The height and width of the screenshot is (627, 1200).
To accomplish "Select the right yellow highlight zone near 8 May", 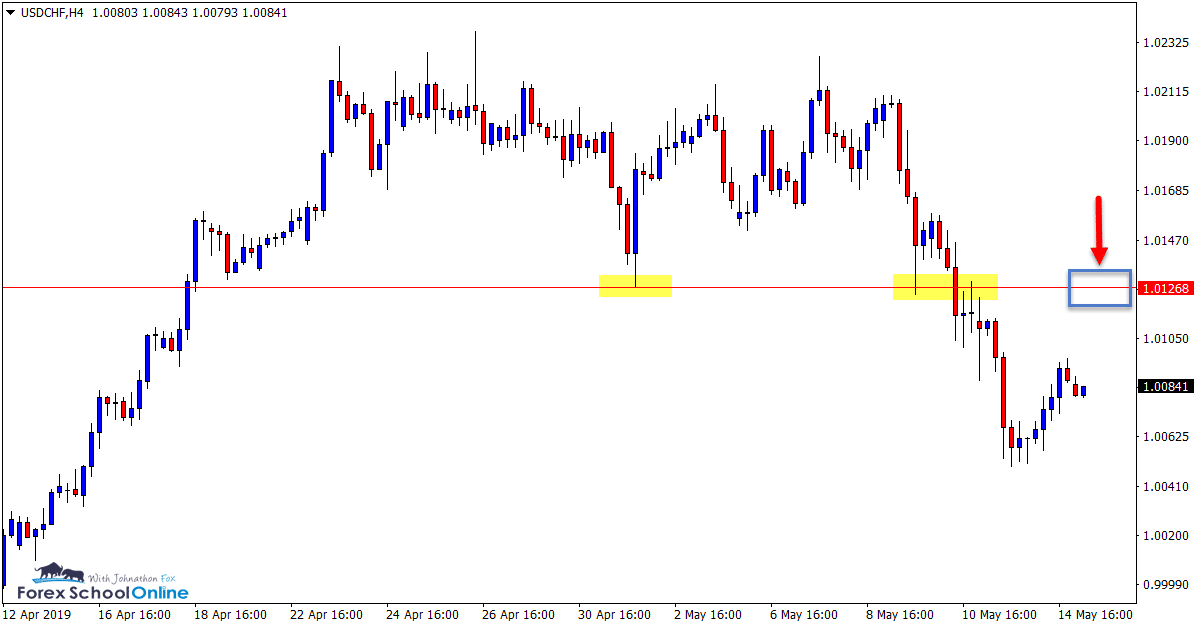I will pos(945,287).
